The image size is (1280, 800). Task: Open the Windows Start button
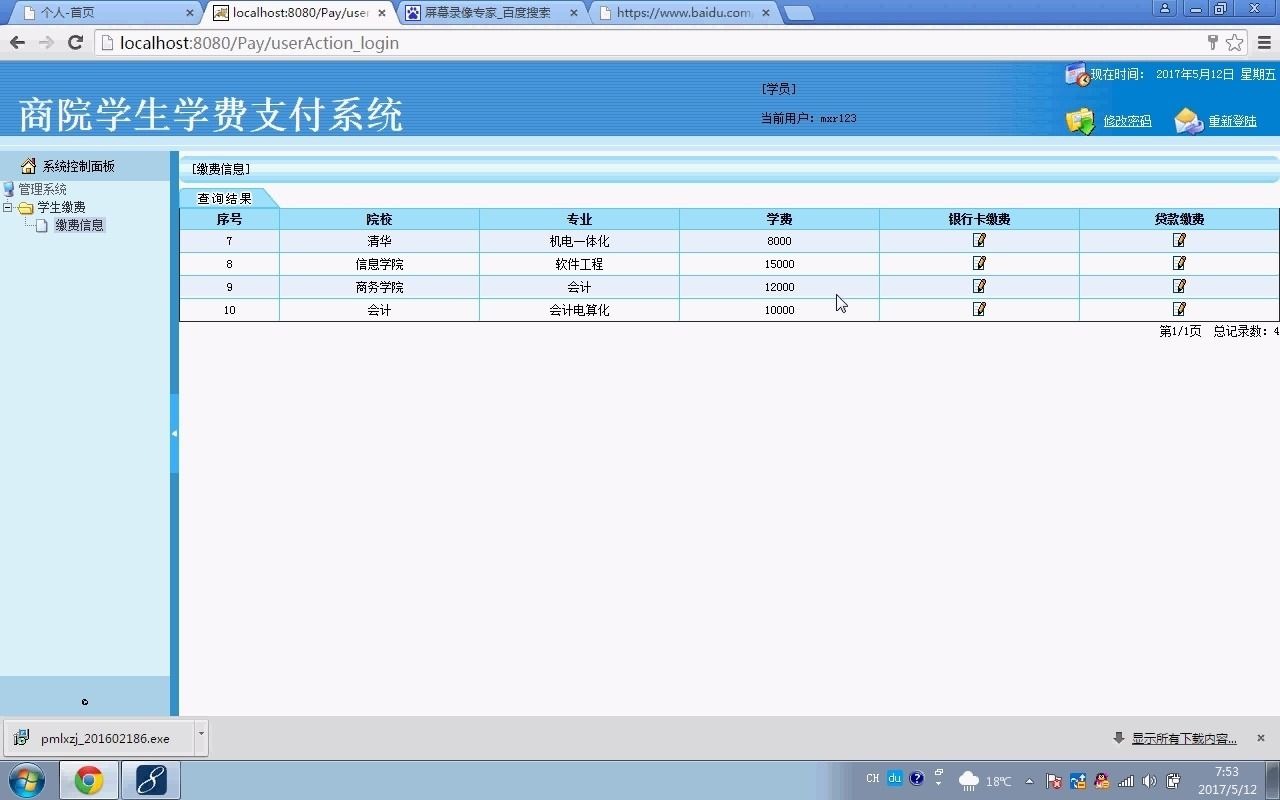pos(26,780)
